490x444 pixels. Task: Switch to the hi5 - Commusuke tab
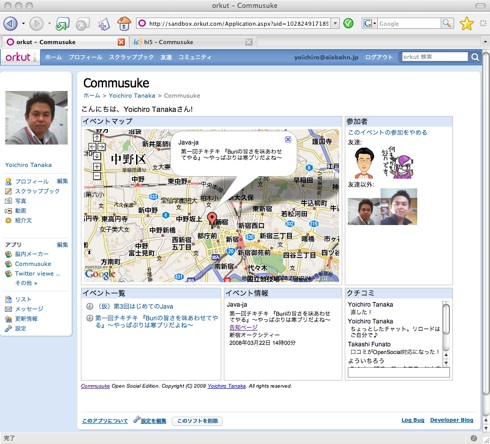tap(192, 42)
